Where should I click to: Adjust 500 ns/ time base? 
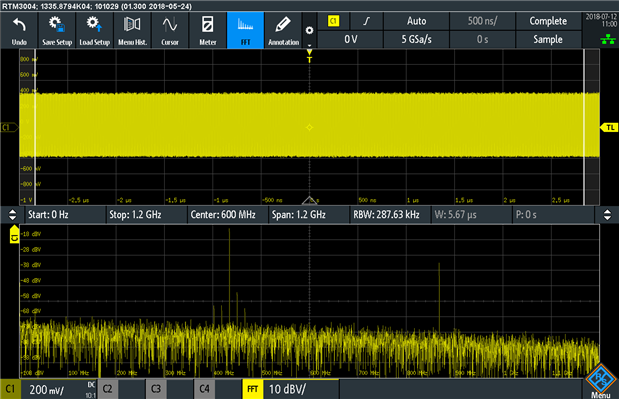coord(482,21)
